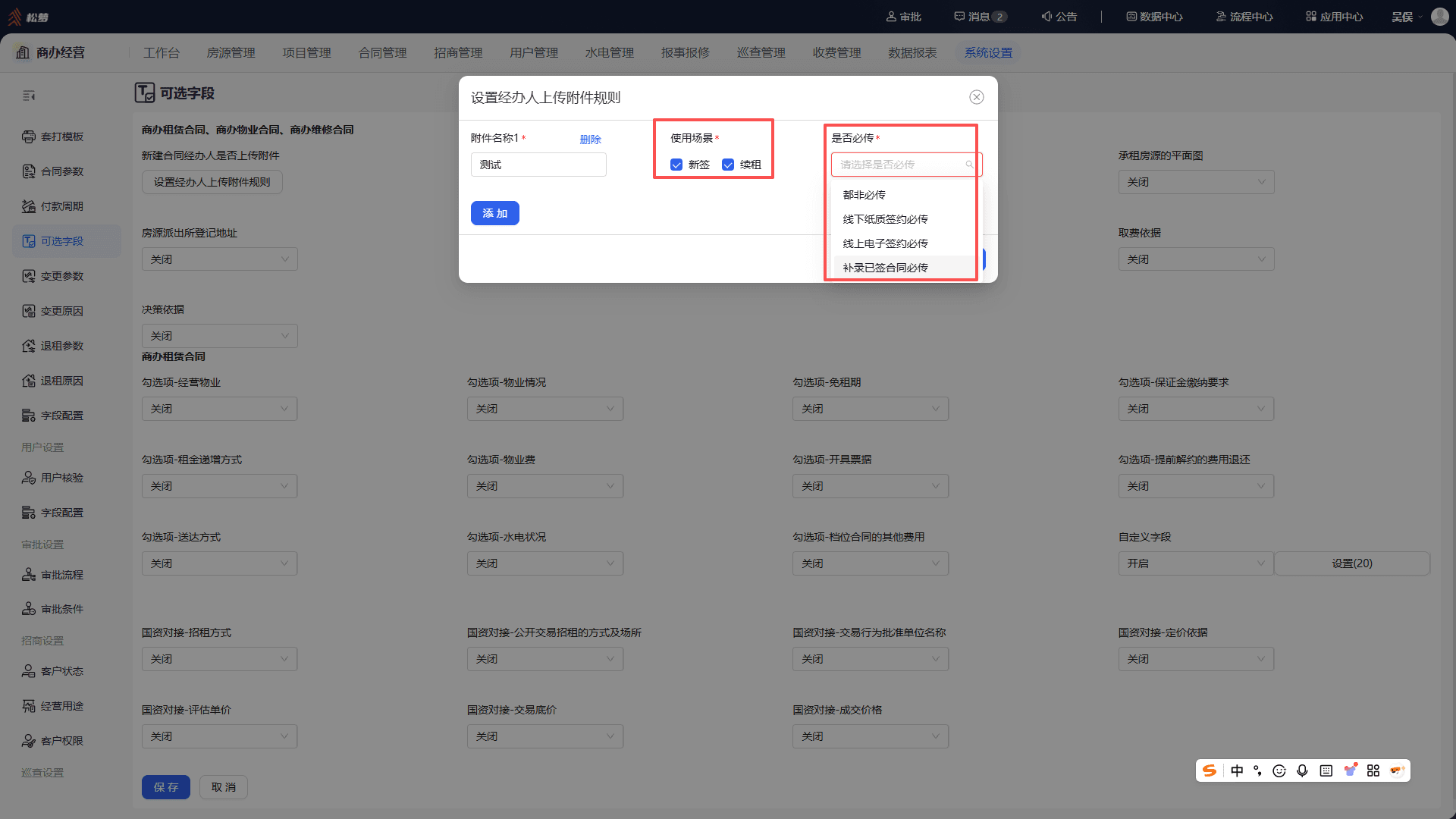Open 变更参数 sidebar icon
Image resolution: width=1456 pixels, height=819 pixels.
coord(29,276)
